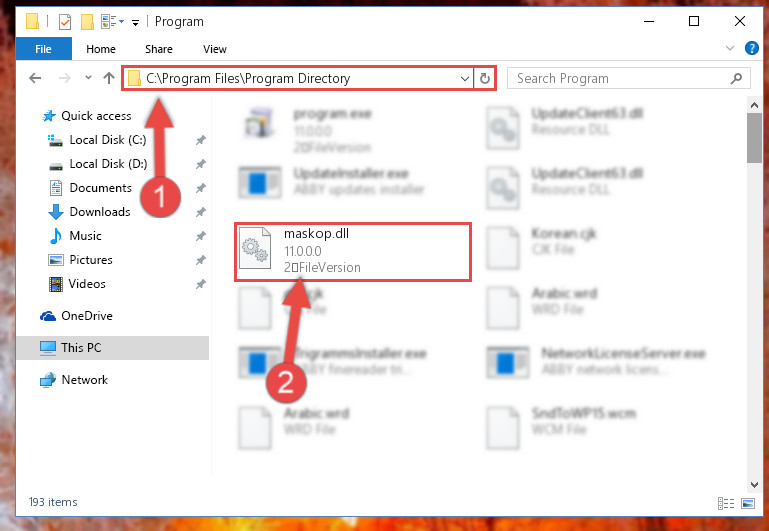The image size is (769, 531).
Task: Click pin icon beside Downloads
Action: click(x=201, y=212)
